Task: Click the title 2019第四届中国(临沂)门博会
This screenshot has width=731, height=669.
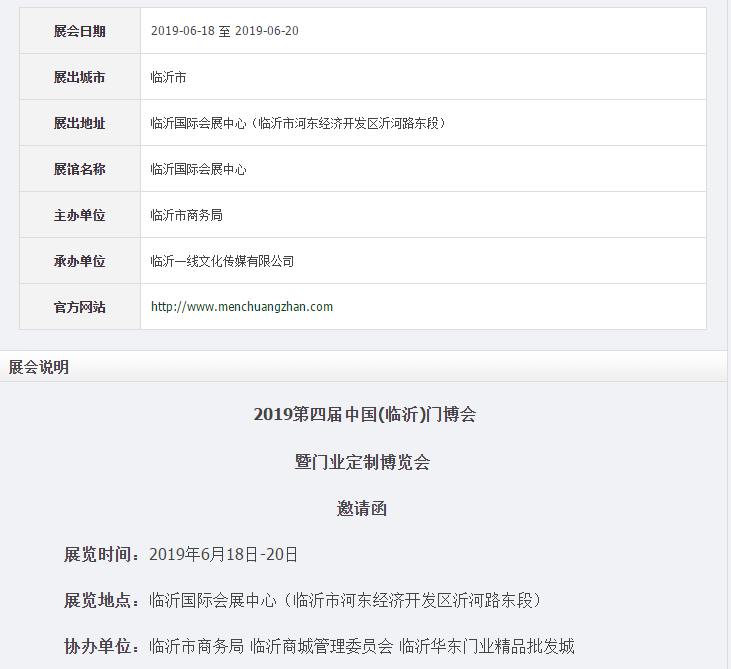Action: [x=365, y=414]
